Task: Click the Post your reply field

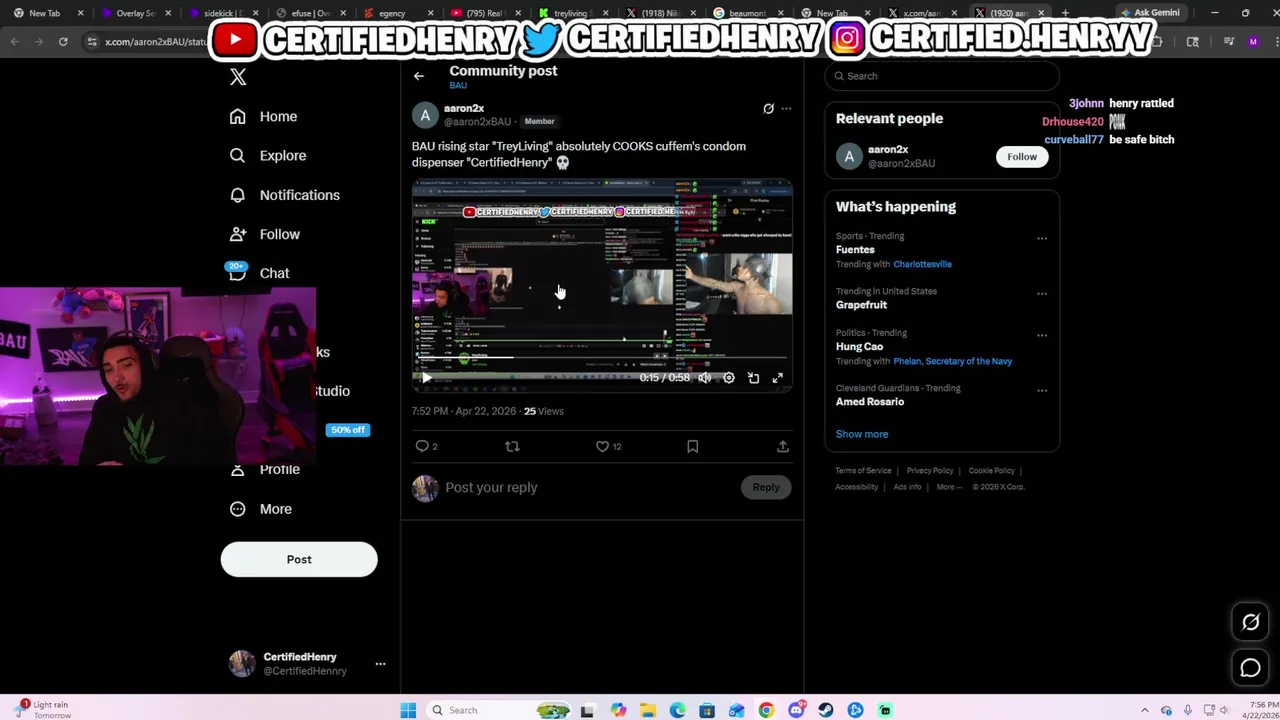Action: [x=590, y=487]
